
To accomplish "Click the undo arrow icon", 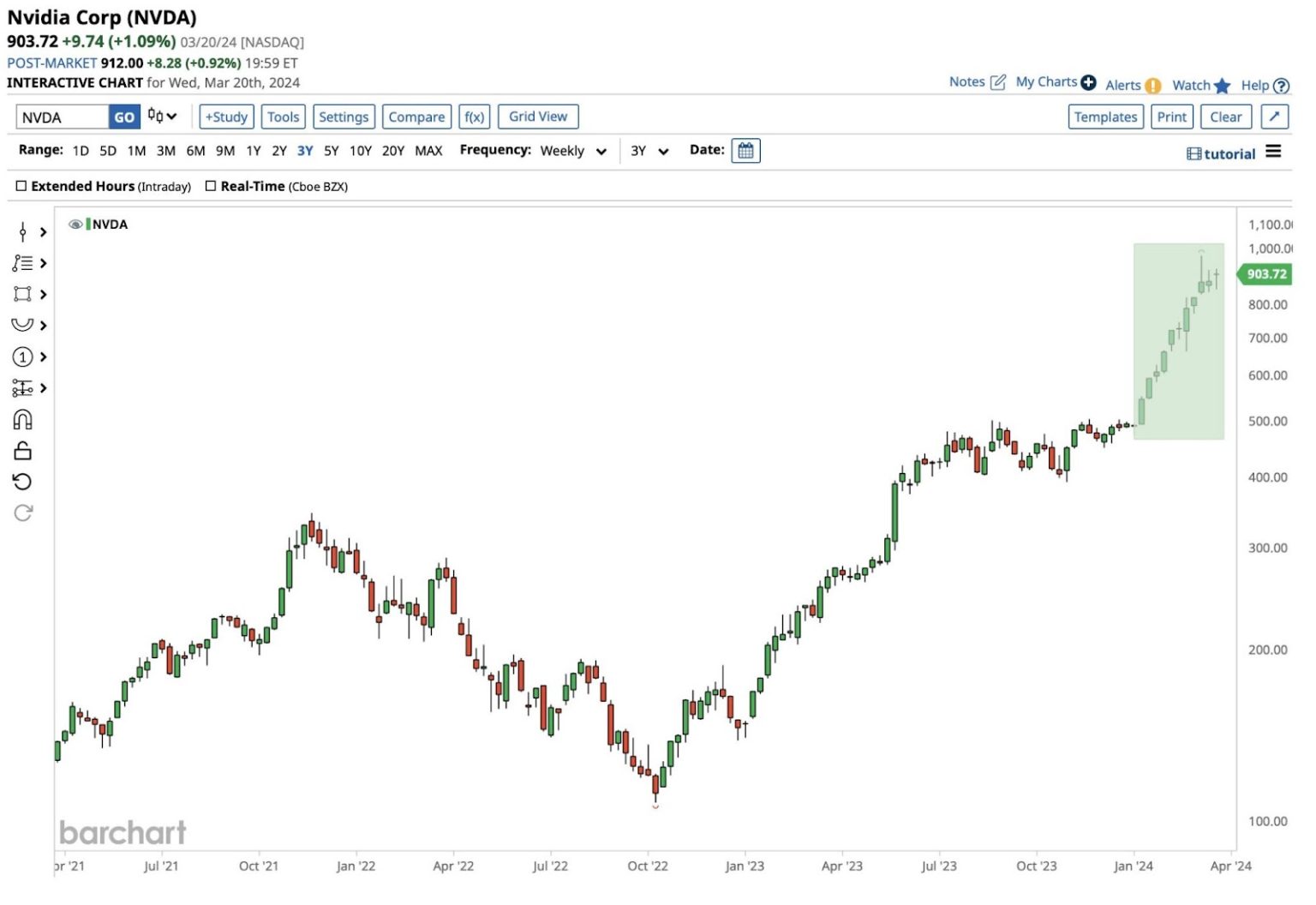I will click(x=23, y=482).
